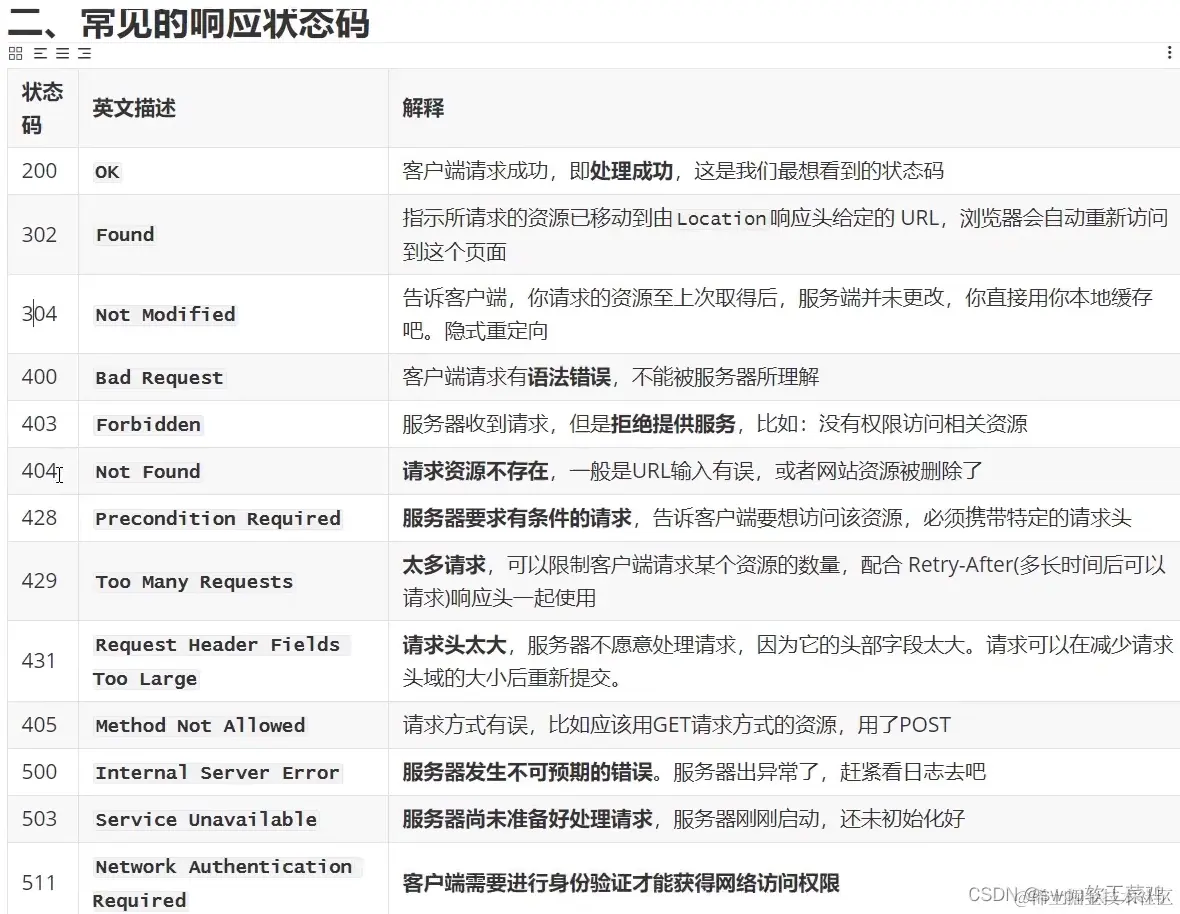Image resolution: width=1180 pixels, height=914 pixels.
Task: Click the 'Found' description in the 302 row
Action: pos(125,235)
